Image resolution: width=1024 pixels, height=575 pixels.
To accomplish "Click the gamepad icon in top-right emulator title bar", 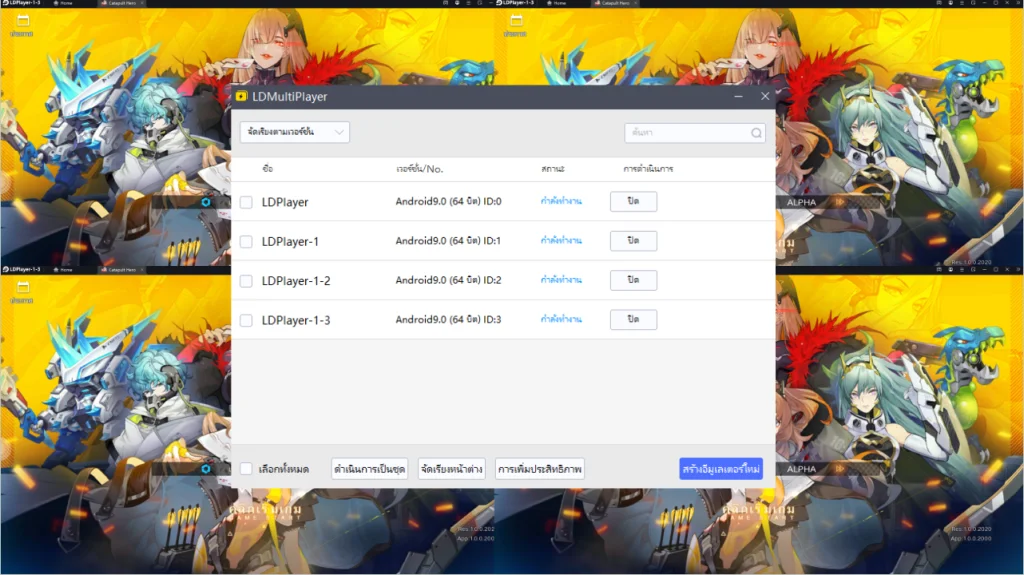I will pyautogui.click(x=938, y=3).
